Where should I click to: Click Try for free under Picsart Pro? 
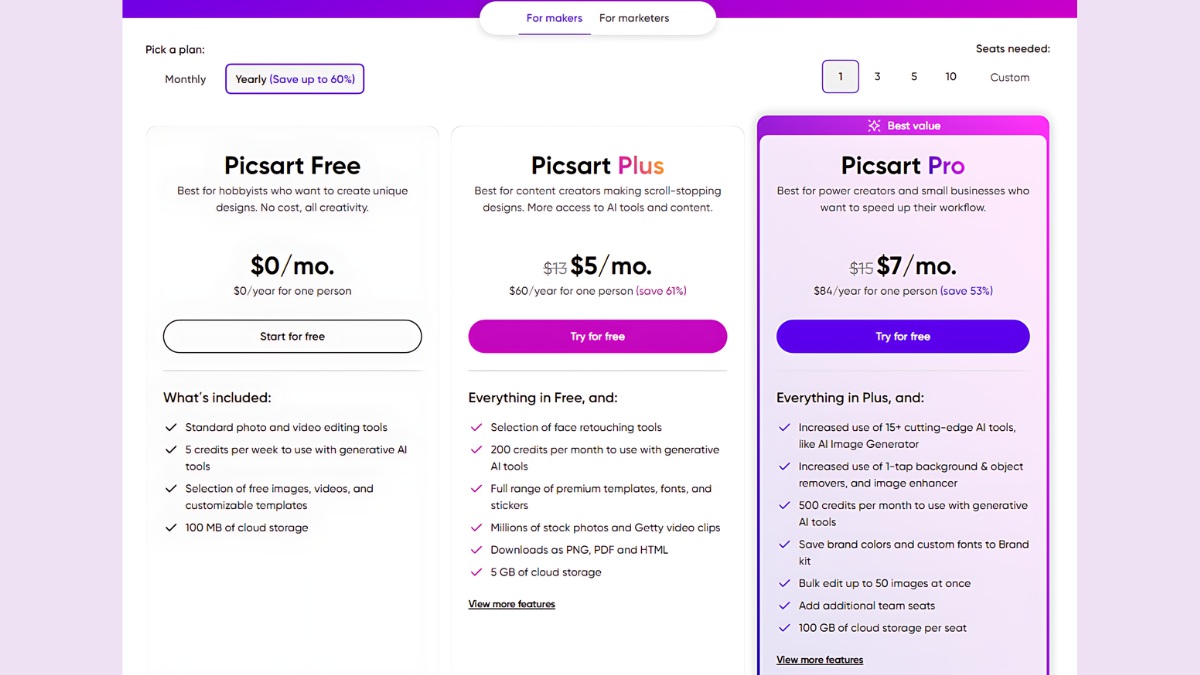click(x=903, y=336)
